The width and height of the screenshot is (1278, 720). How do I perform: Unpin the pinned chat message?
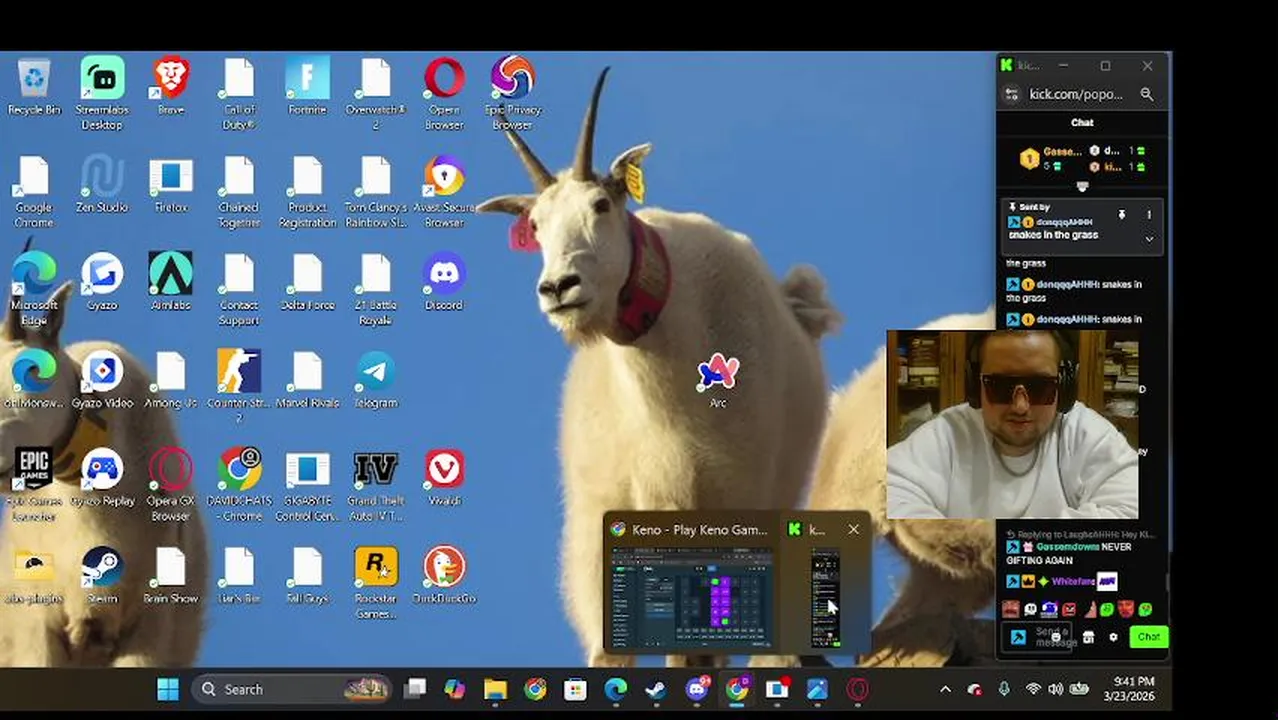point(1122,215)
